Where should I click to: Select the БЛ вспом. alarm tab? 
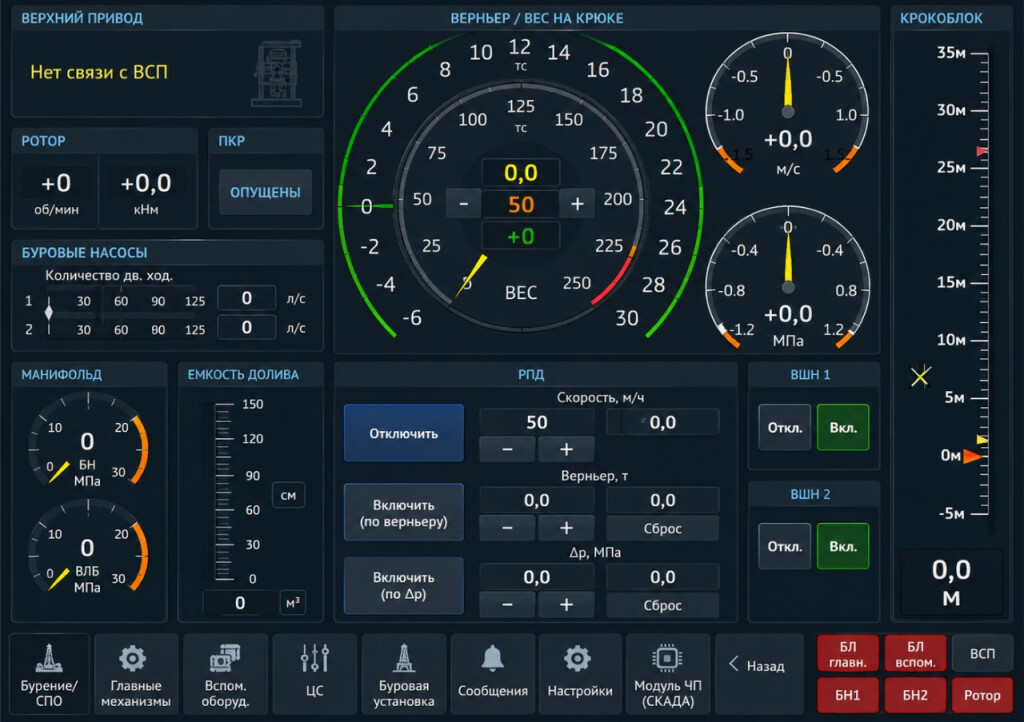(x=915, y=653)
